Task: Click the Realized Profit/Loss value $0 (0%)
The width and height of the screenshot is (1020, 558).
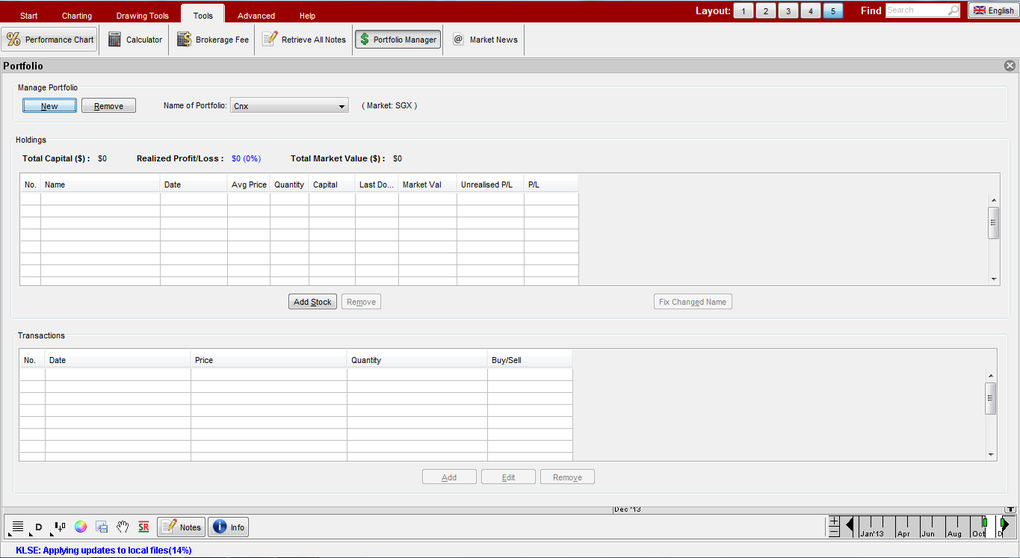Action: pos(246,159)
